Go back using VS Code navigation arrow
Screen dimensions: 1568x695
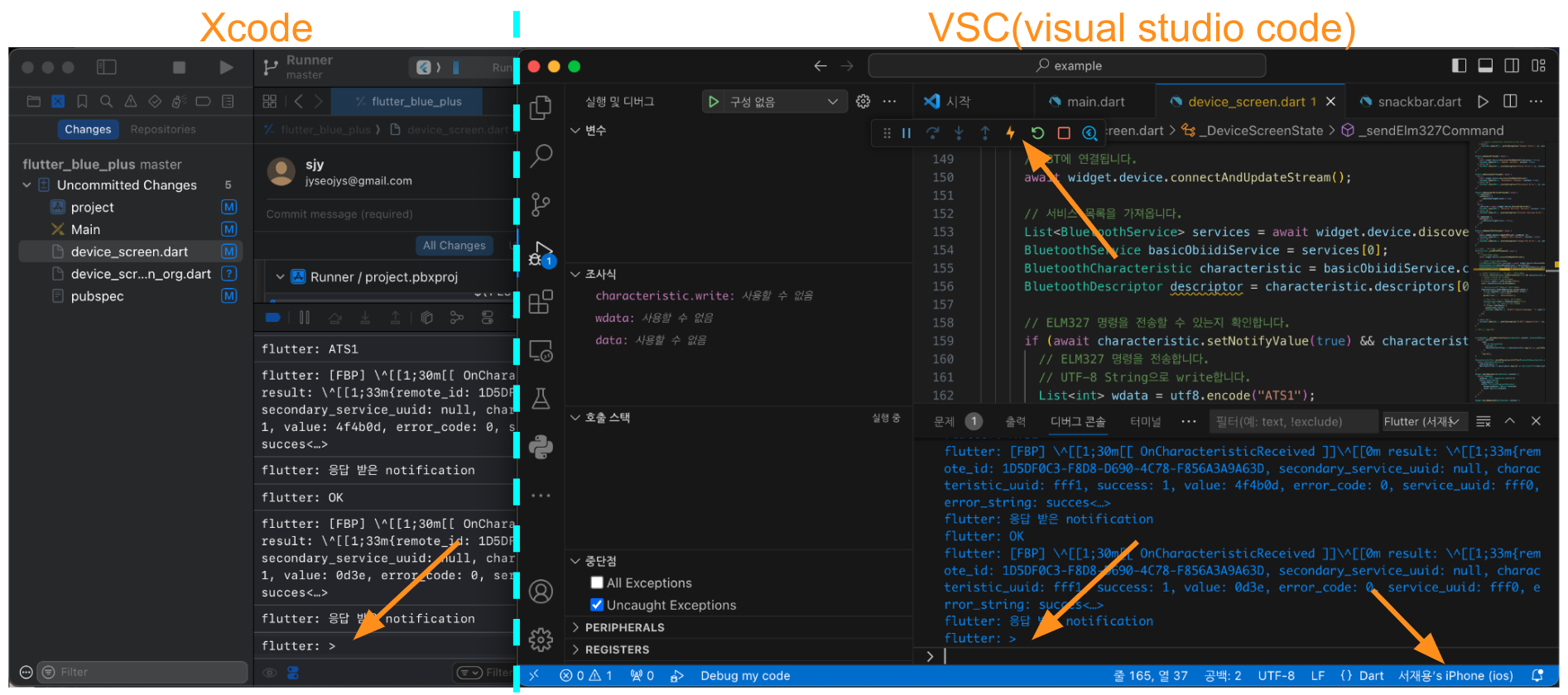820,65
